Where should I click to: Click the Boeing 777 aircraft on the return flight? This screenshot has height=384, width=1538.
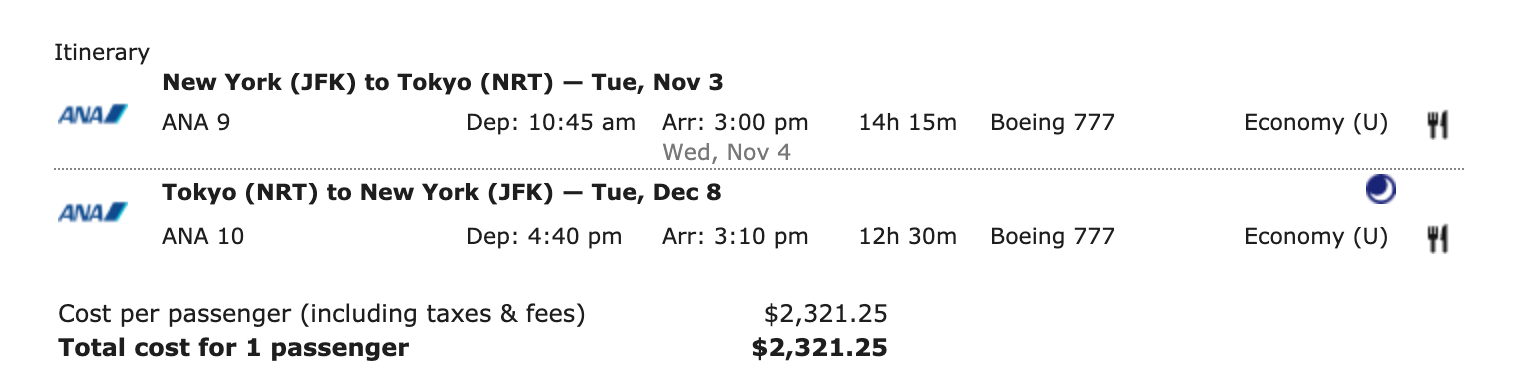tap(1052, 237)
